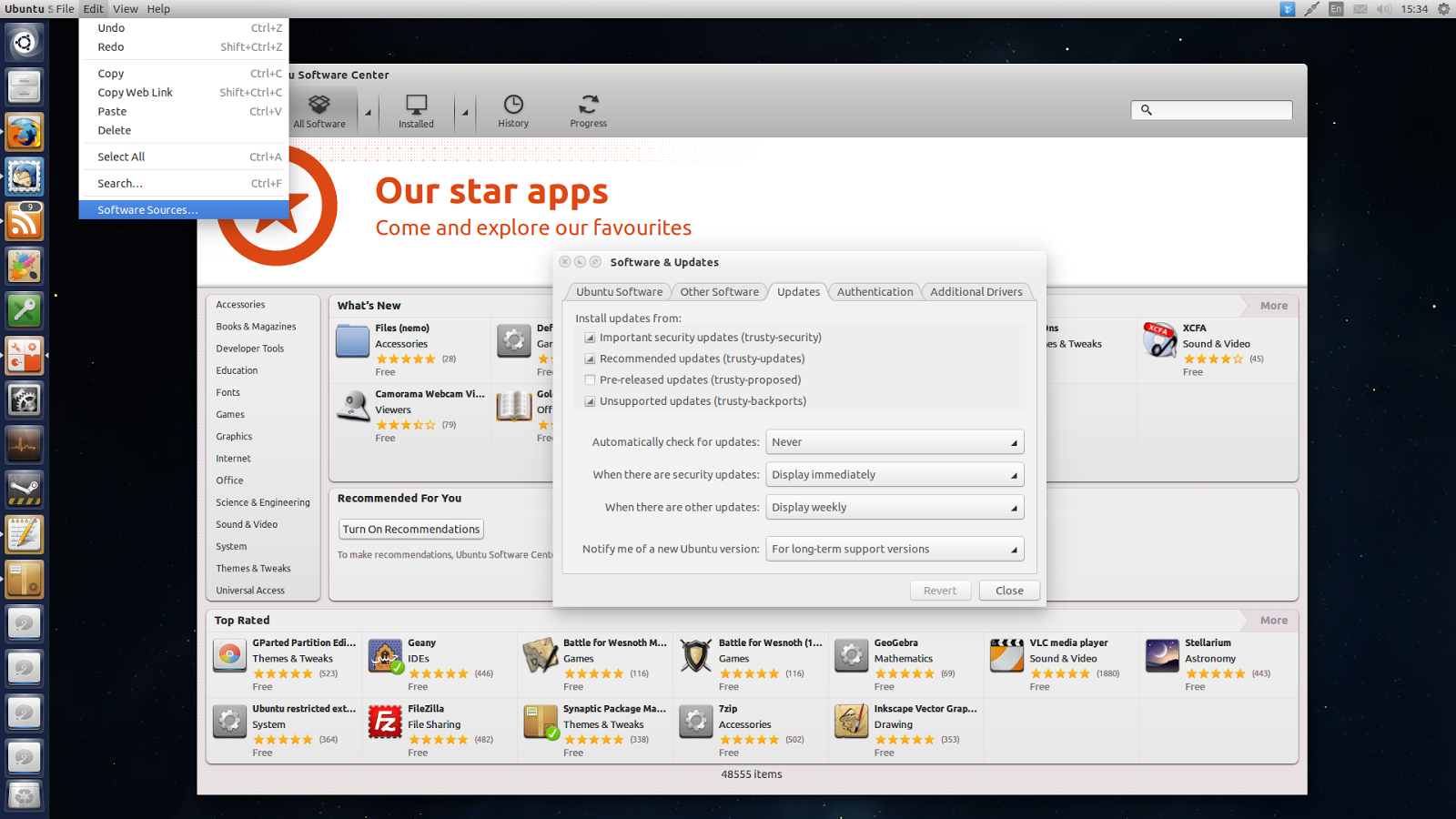Open the sound volume indicator in top panel
1456x819 pixels.
[1384, 9]
